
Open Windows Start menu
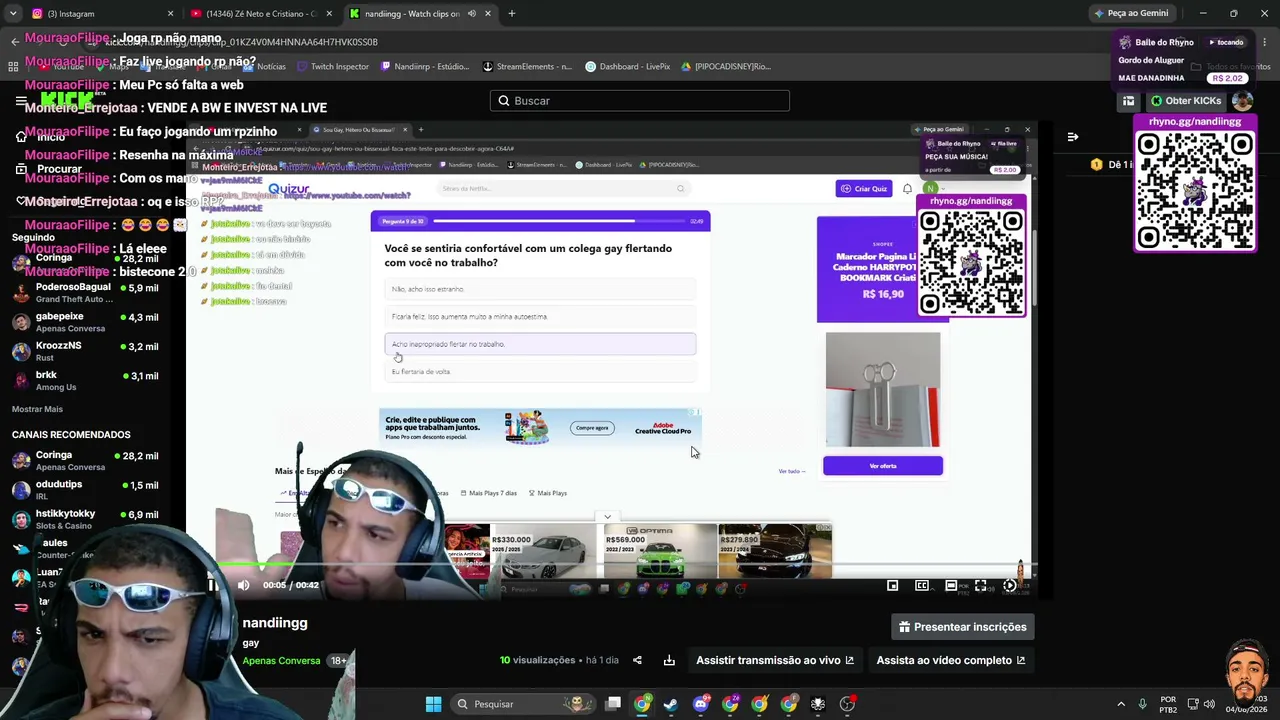[x=433, y=704]
